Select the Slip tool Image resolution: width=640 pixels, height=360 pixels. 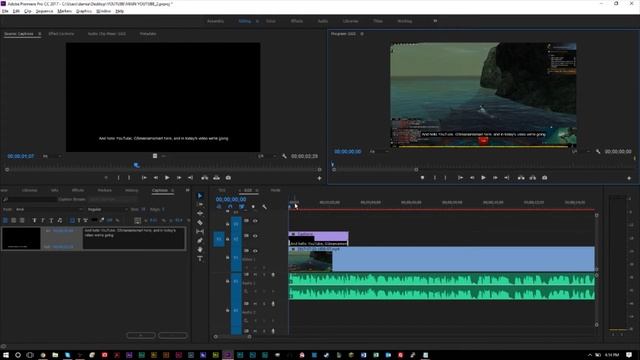tap(200, 231)
